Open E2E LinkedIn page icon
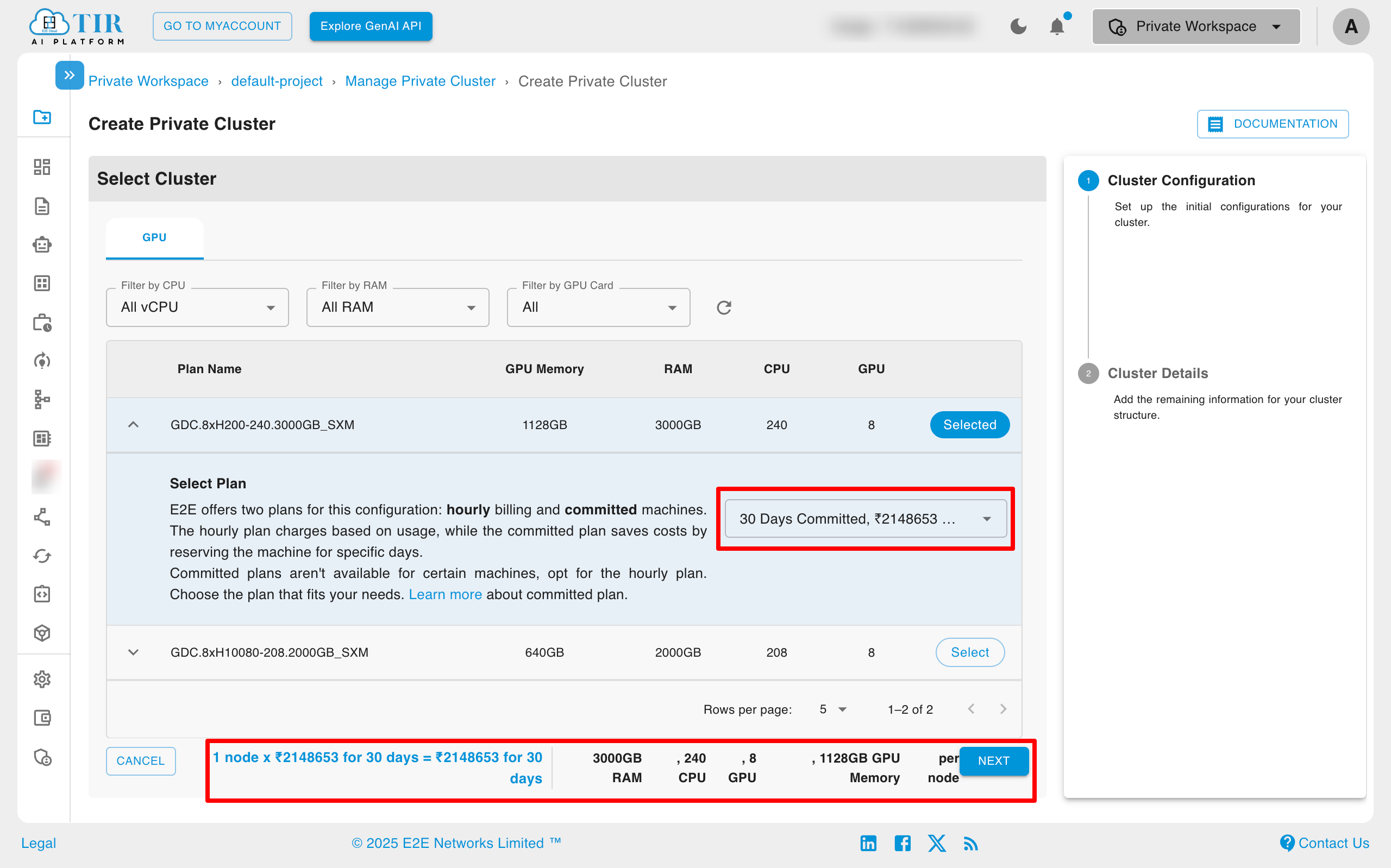1391x868 pixels. (x=868, y=842)
